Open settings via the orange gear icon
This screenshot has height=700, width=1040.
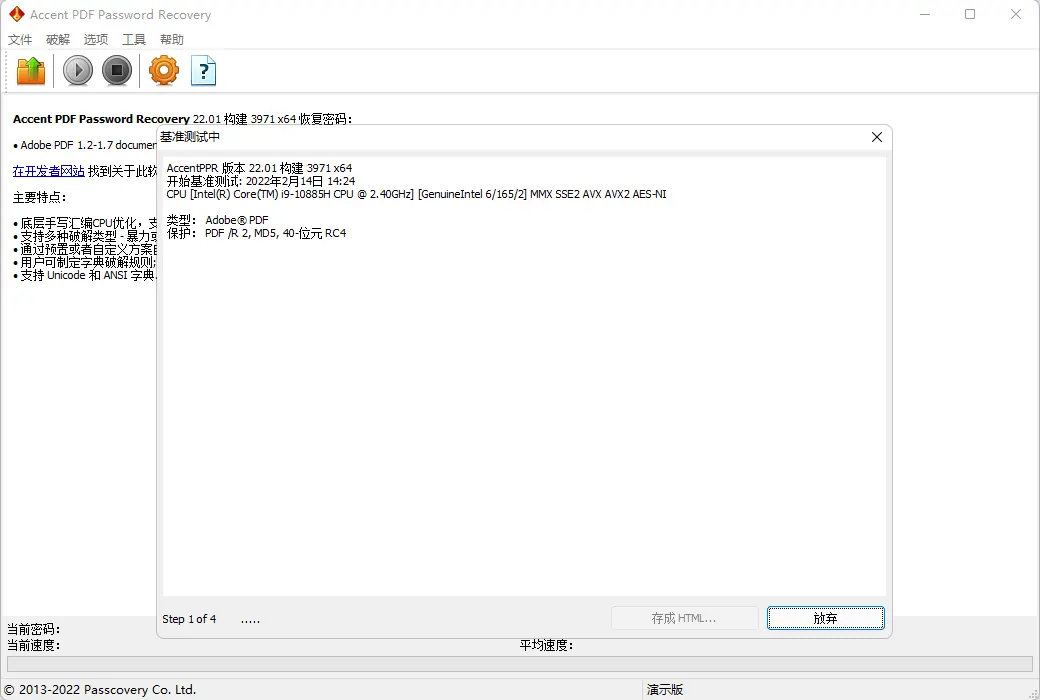tap(164, 70)
